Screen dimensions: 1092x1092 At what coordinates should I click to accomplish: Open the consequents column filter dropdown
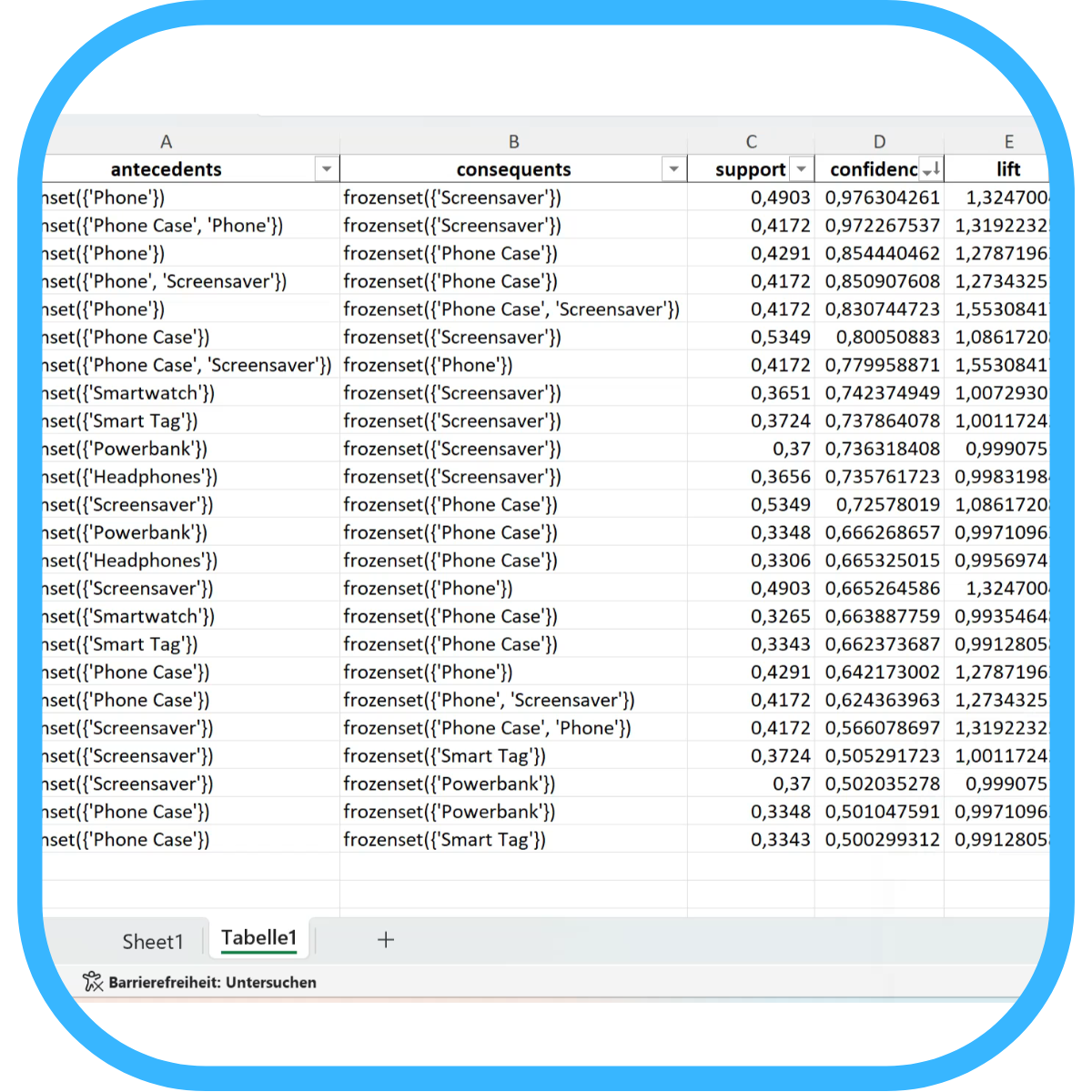click(673, 169)
